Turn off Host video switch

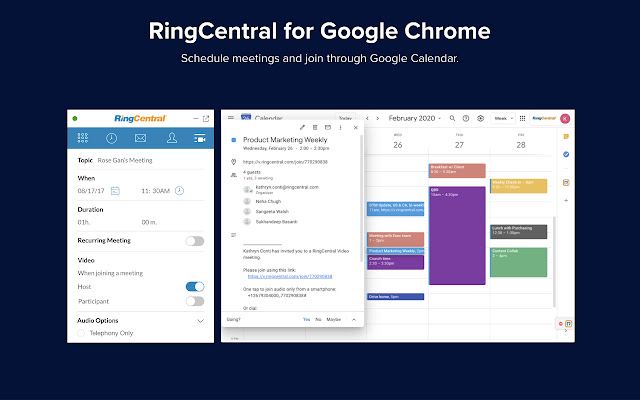(x=195, y=287)
